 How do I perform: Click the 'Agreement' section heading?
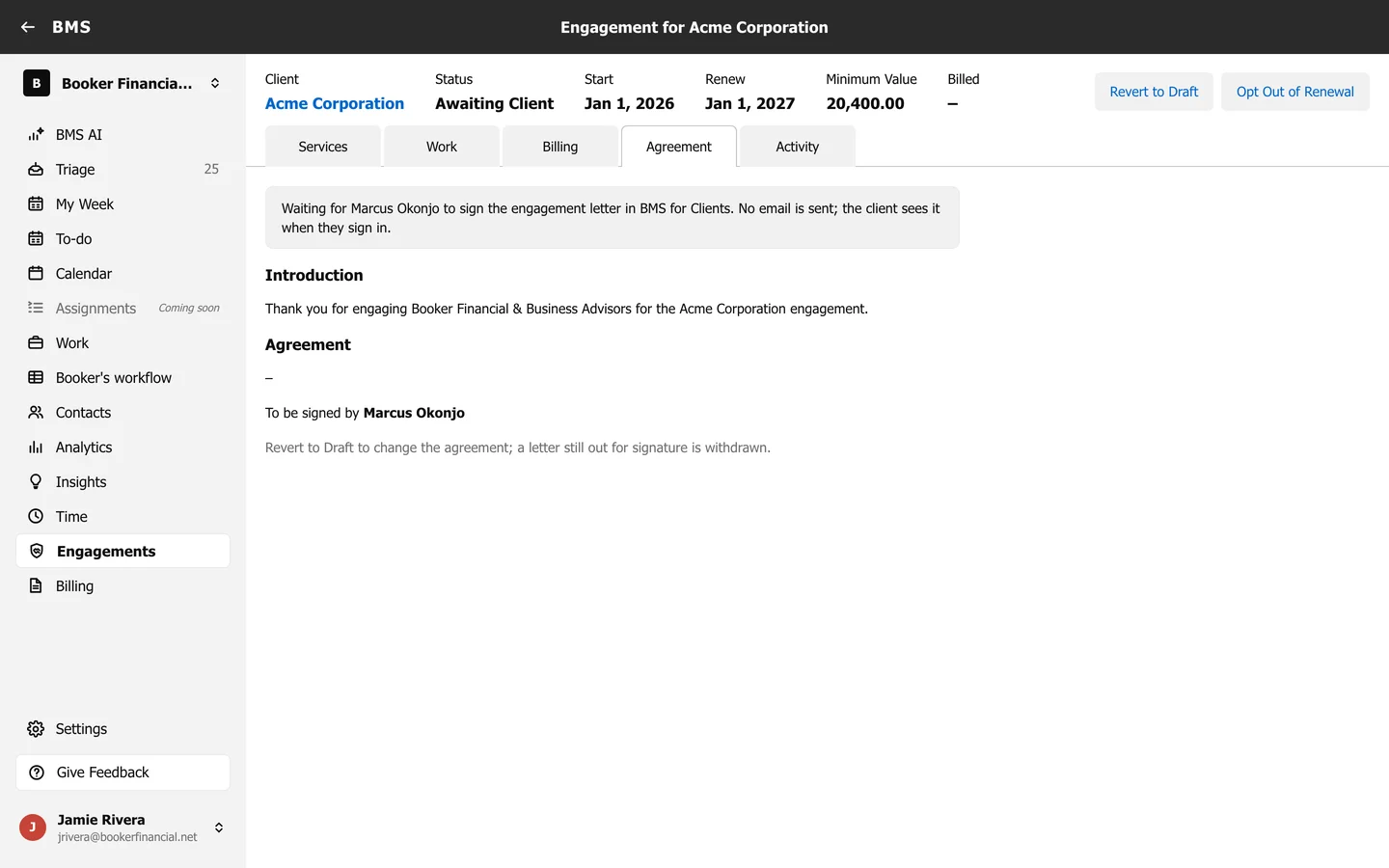coord(308,344)
